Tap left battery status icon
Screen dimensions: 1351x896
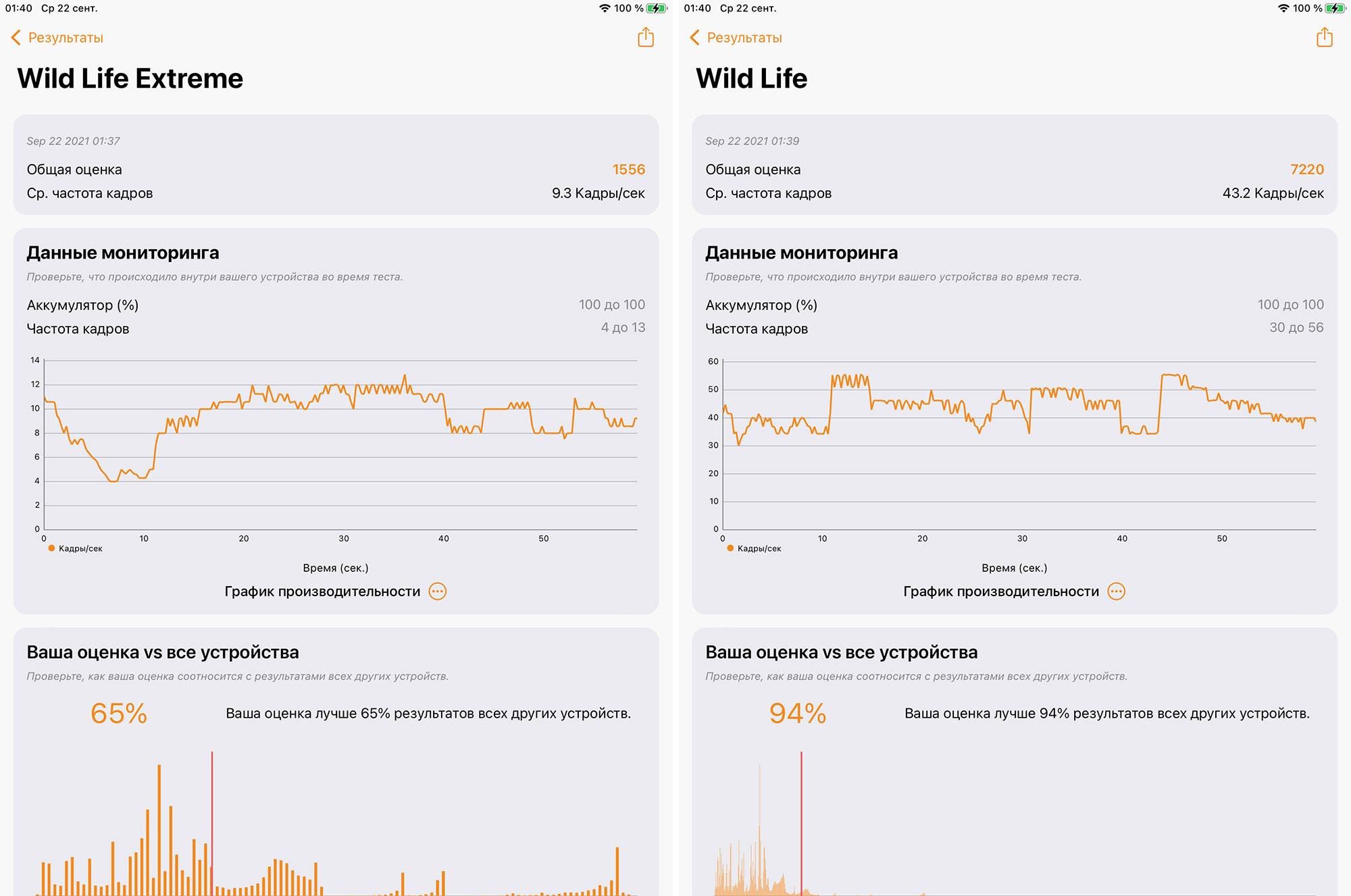656,8
